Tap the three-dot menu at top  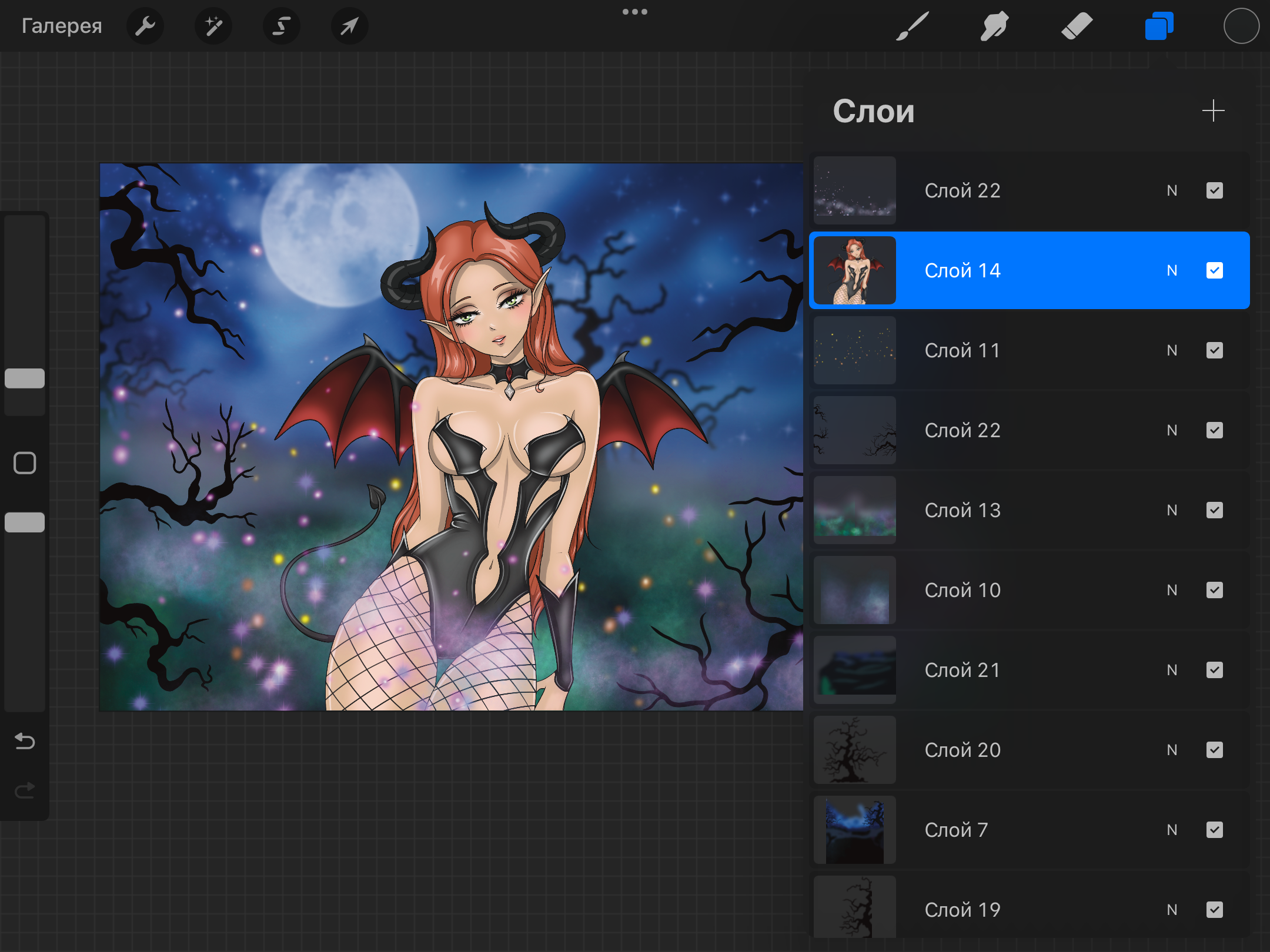635,12
